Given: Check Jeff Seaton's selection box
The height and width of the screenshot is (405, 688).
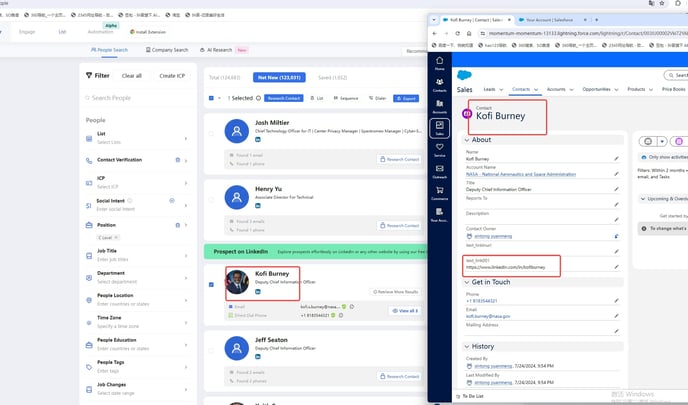Looking at the screenshot, I should click(x=211, y=351).
